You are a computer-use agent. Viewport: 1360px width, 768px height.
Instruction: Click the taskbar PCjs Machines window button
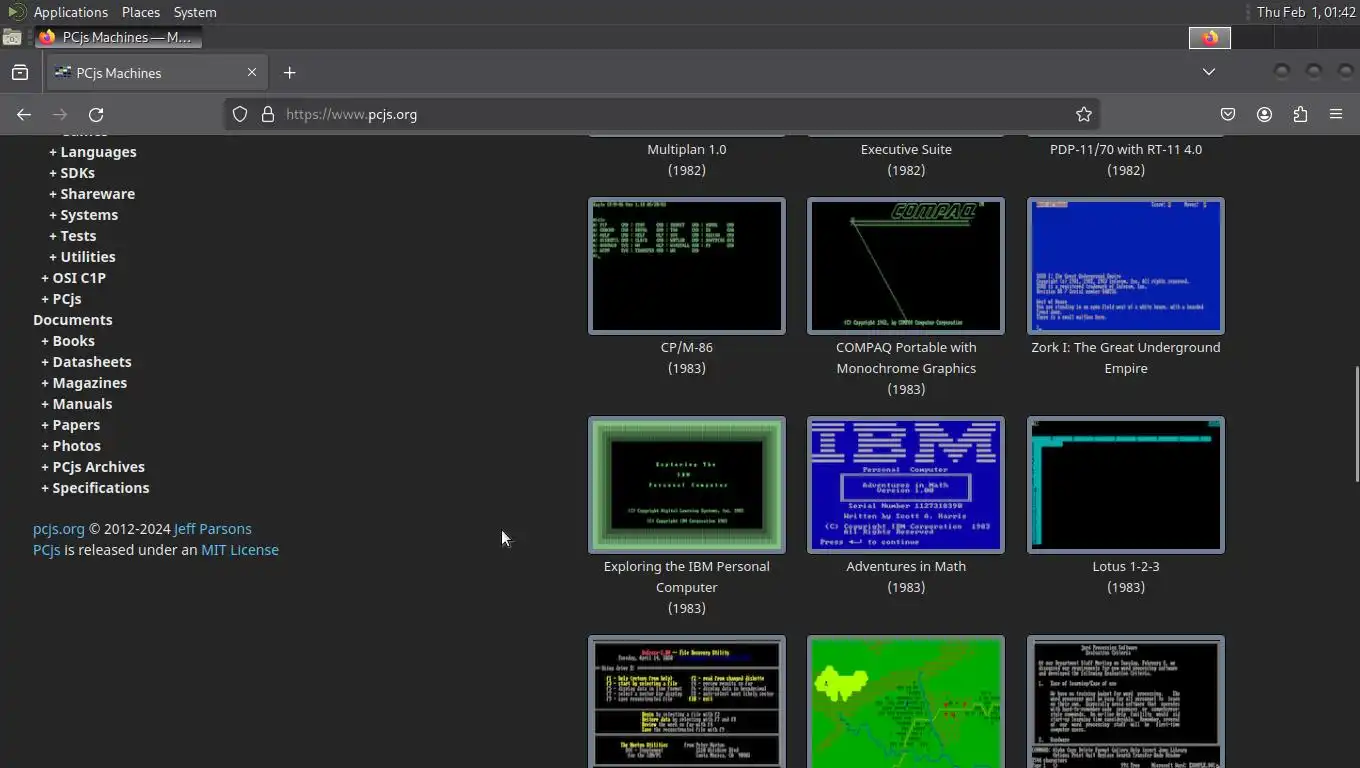pyautogui.click(x=118, y=37)
